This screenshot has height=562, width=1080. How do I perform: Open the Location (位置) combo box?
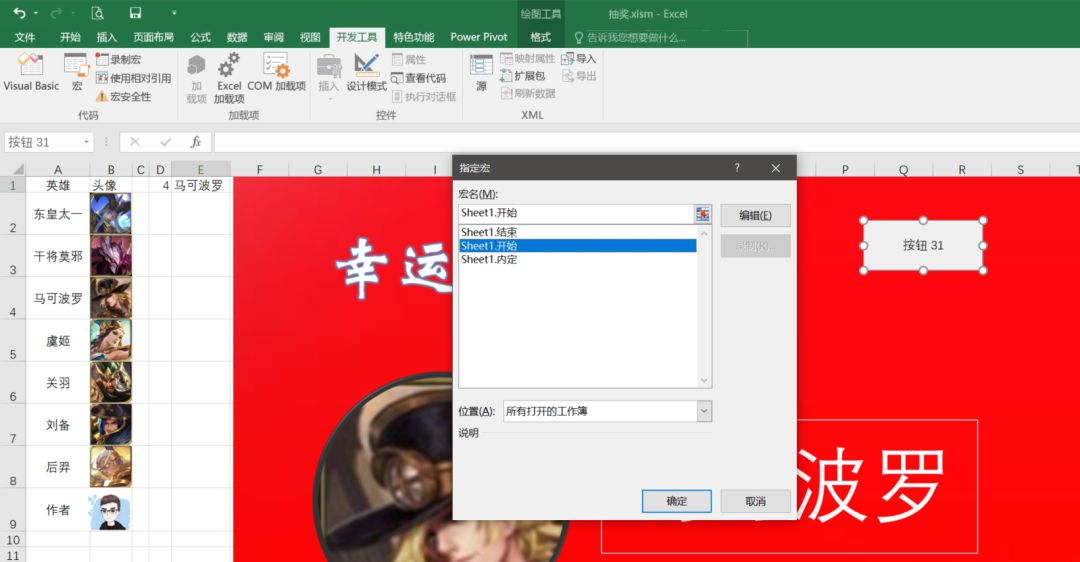tap(607, 411)
